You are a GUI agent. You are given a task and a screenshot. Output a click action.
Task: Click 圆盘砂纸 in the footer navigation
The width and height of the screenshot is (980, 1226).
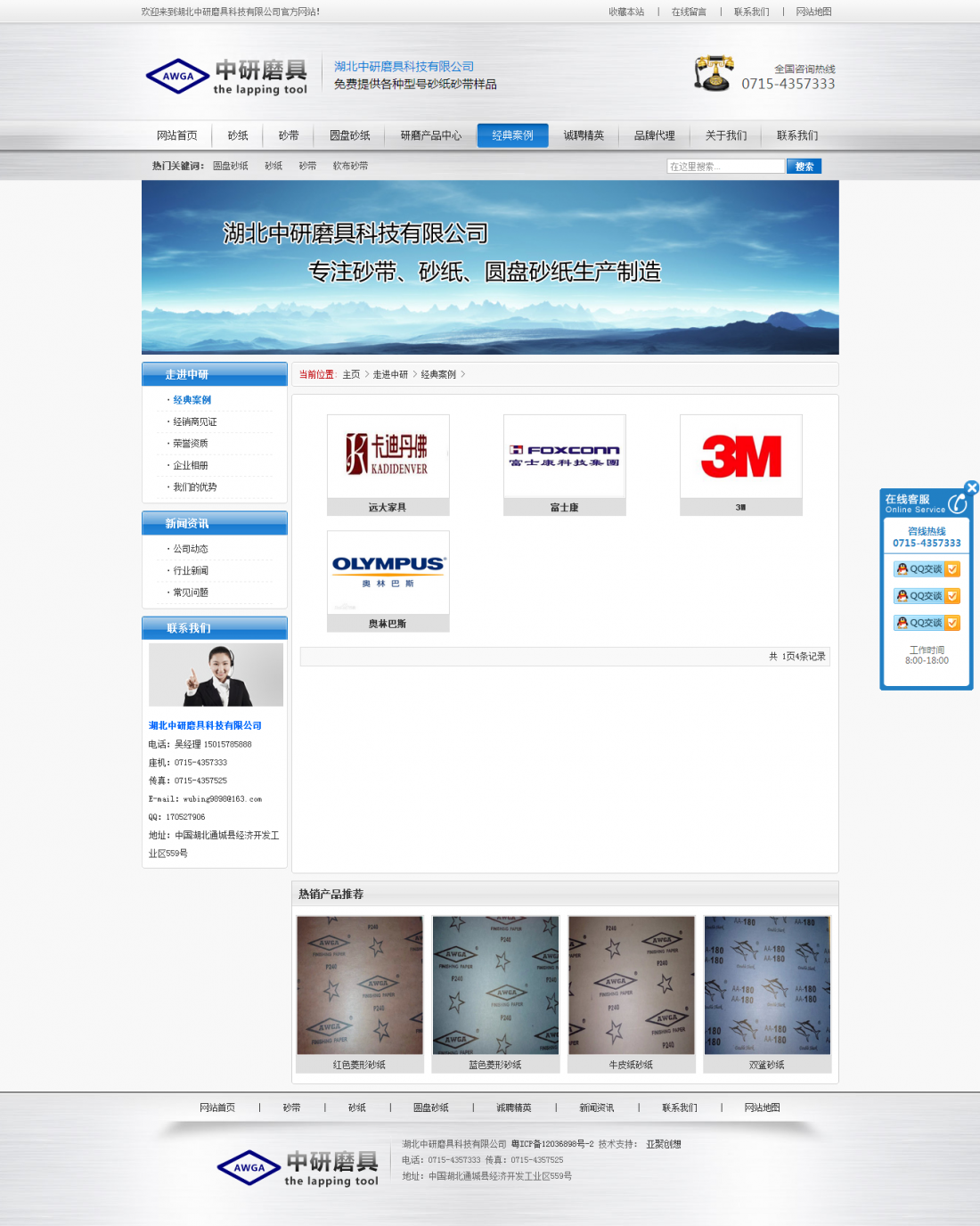(x=431, y=1107)
